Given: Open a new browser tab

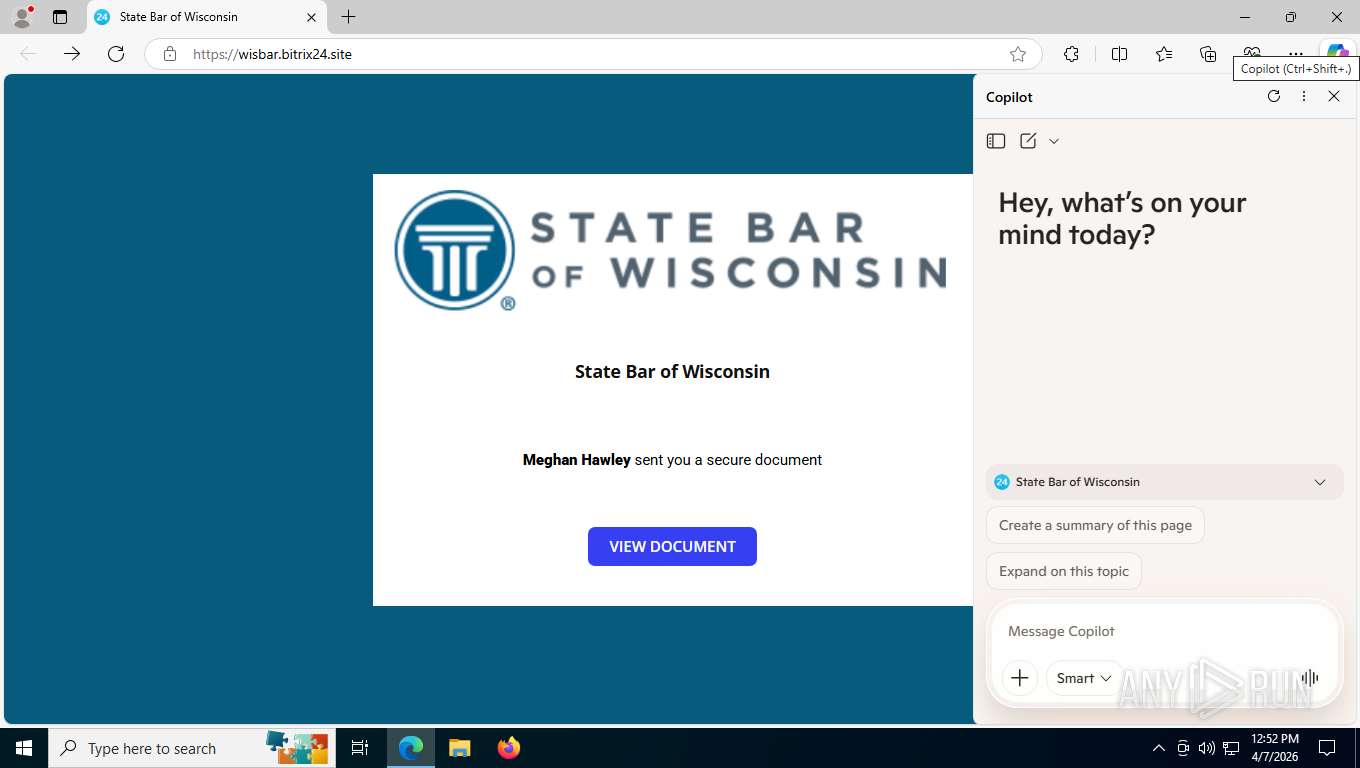Looking at the screenshot, I should click(348, 17).
